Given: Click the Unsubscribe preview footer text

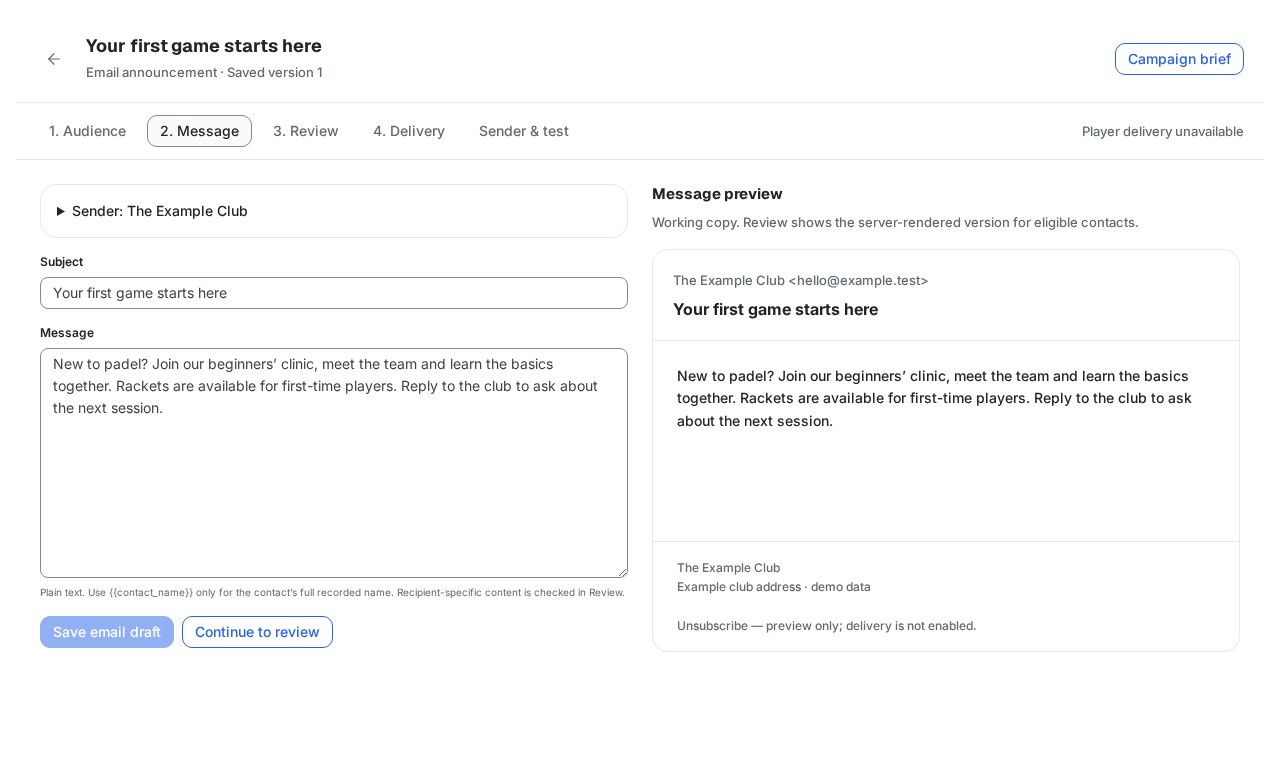Looking at the screenshot, I should coord(826,625).
